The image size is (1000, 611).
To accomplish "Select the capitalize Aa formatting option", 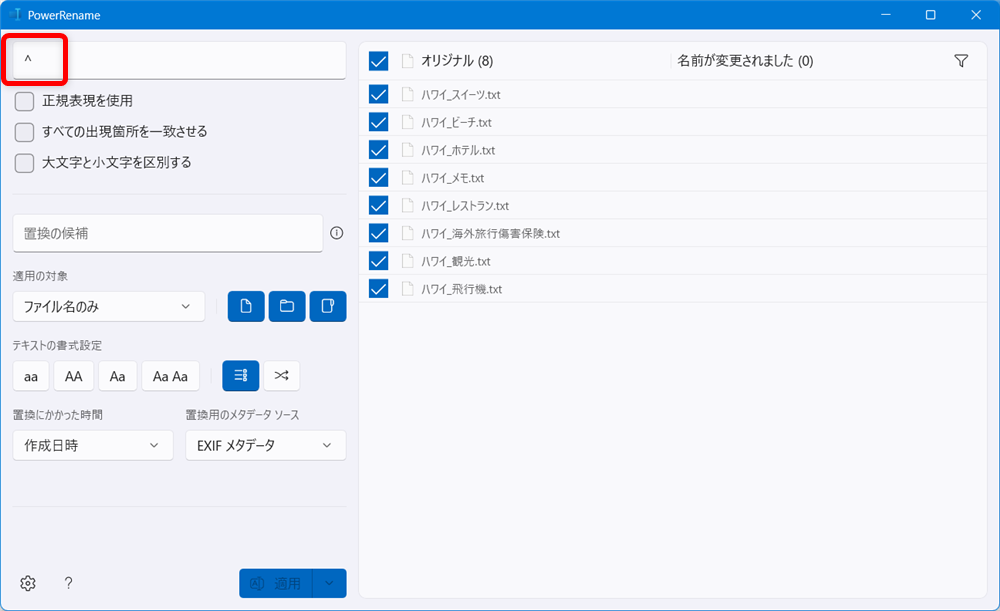I will pos(117,376).
